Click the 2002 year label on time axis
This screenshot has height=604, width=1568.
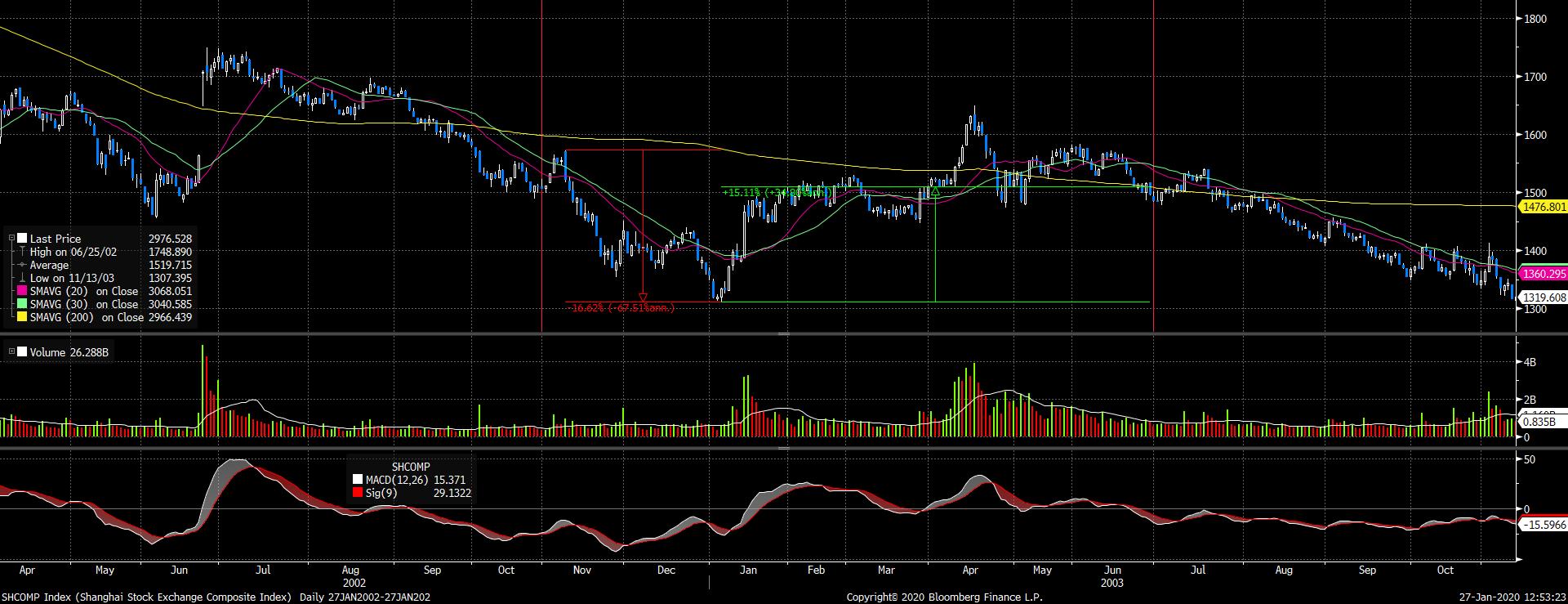(x=354, y=583)
